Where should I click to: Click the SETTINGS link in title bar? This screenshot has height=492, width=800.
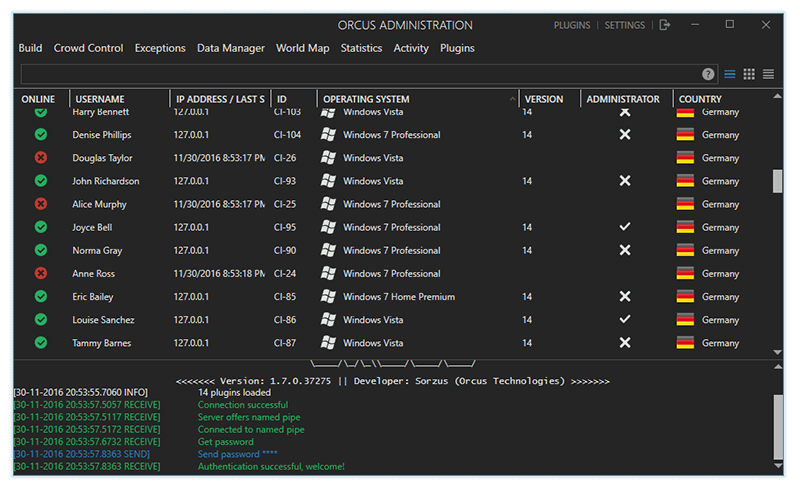click(x=624, y=25)
